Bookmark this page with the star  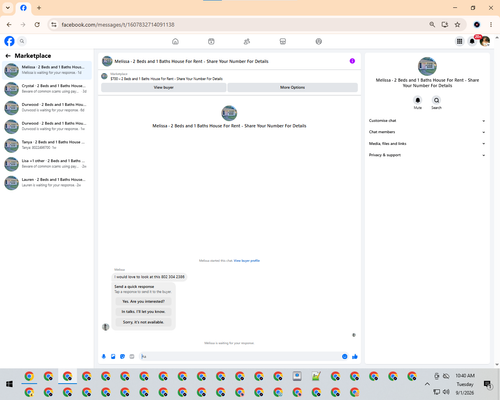457,25
